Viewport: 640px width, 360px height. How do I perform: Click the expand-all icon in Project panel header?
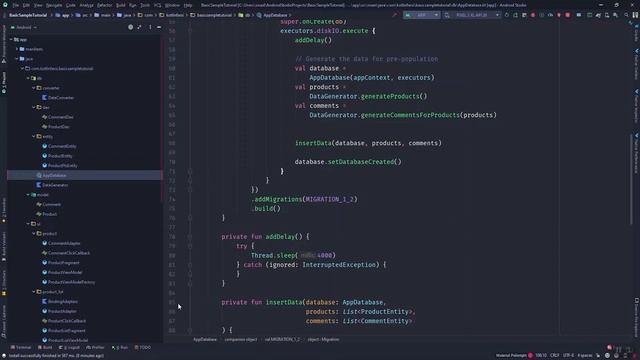140,27
